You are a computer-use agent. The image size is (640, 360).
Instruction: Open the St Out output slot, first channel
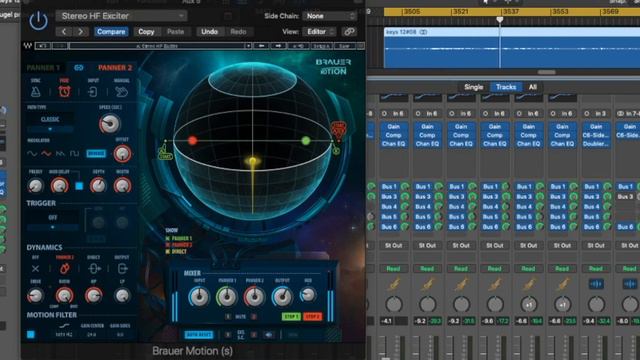coord(393,246)
